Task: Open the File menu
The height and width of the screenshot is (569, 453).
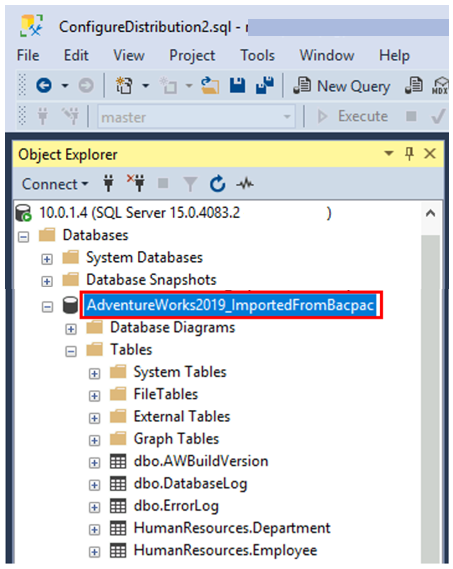Action: [x=28, y=56]
